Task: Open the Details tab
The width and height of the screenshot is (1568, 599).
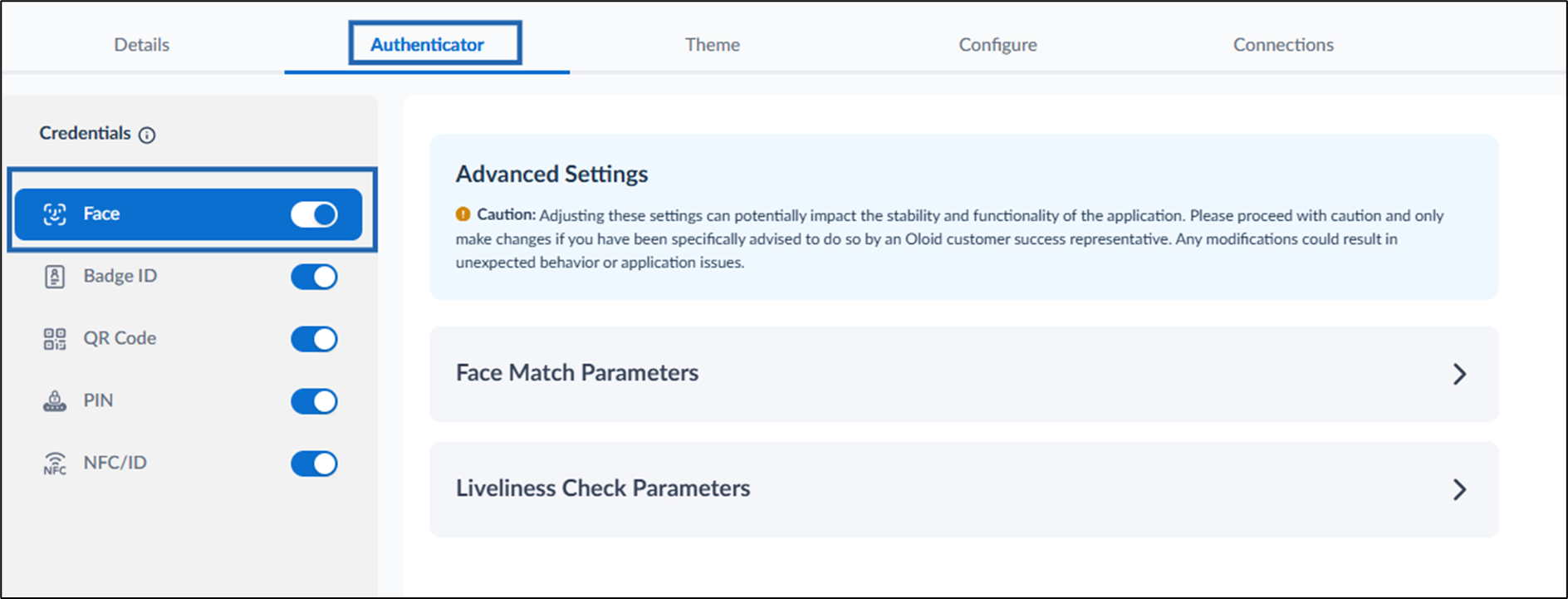Action: [142, 45]
